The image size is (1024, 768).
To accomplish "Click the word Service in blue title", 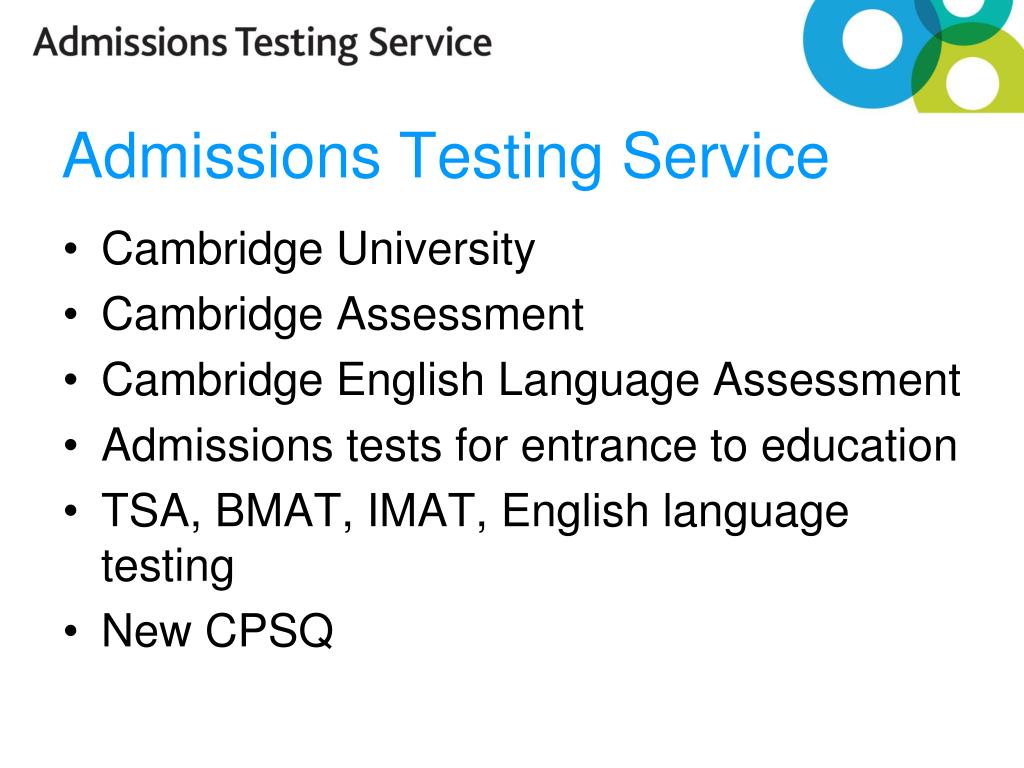I will coord(725,155).
